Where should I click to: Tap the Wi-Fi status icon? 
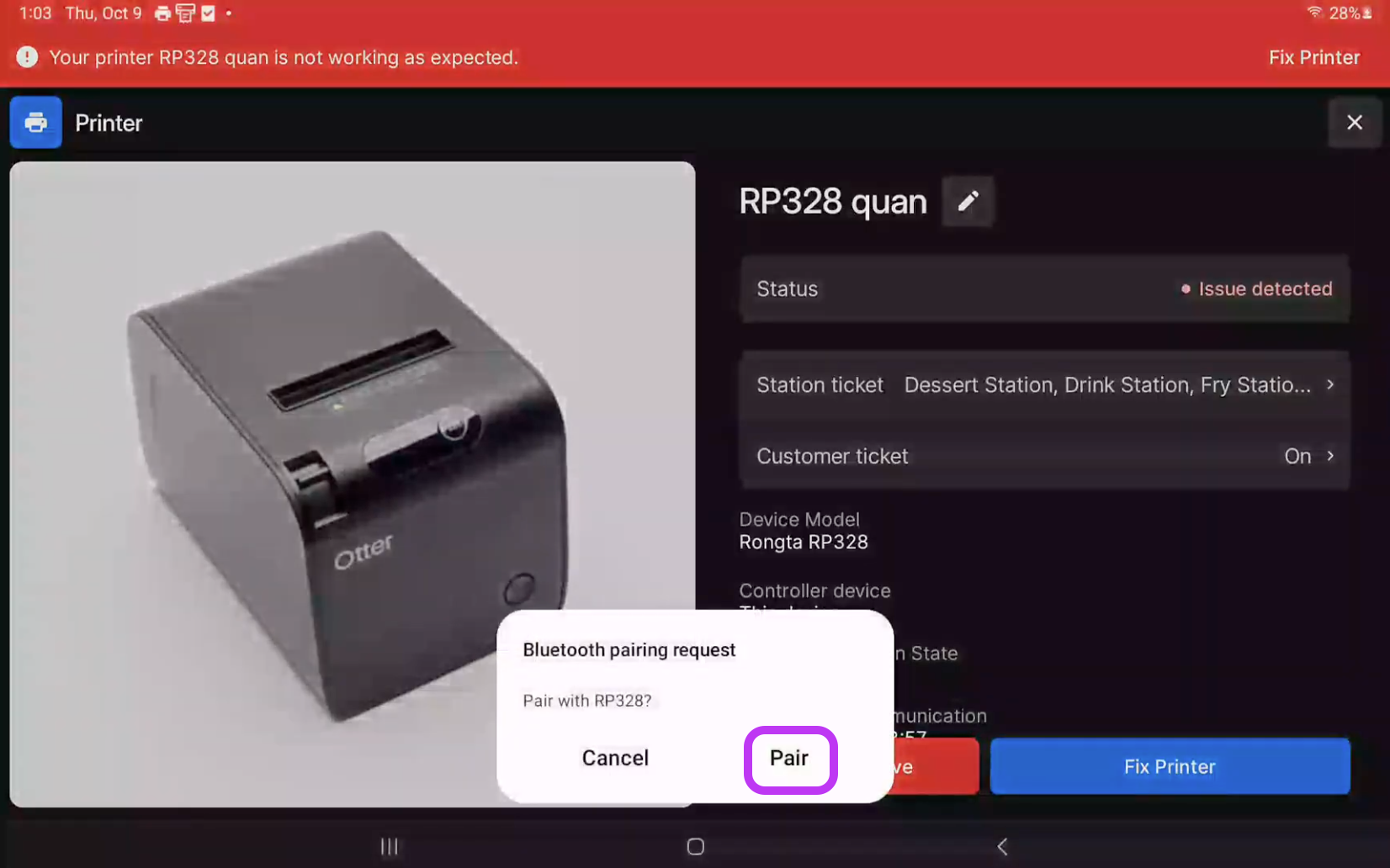[x=1313, y=13]
